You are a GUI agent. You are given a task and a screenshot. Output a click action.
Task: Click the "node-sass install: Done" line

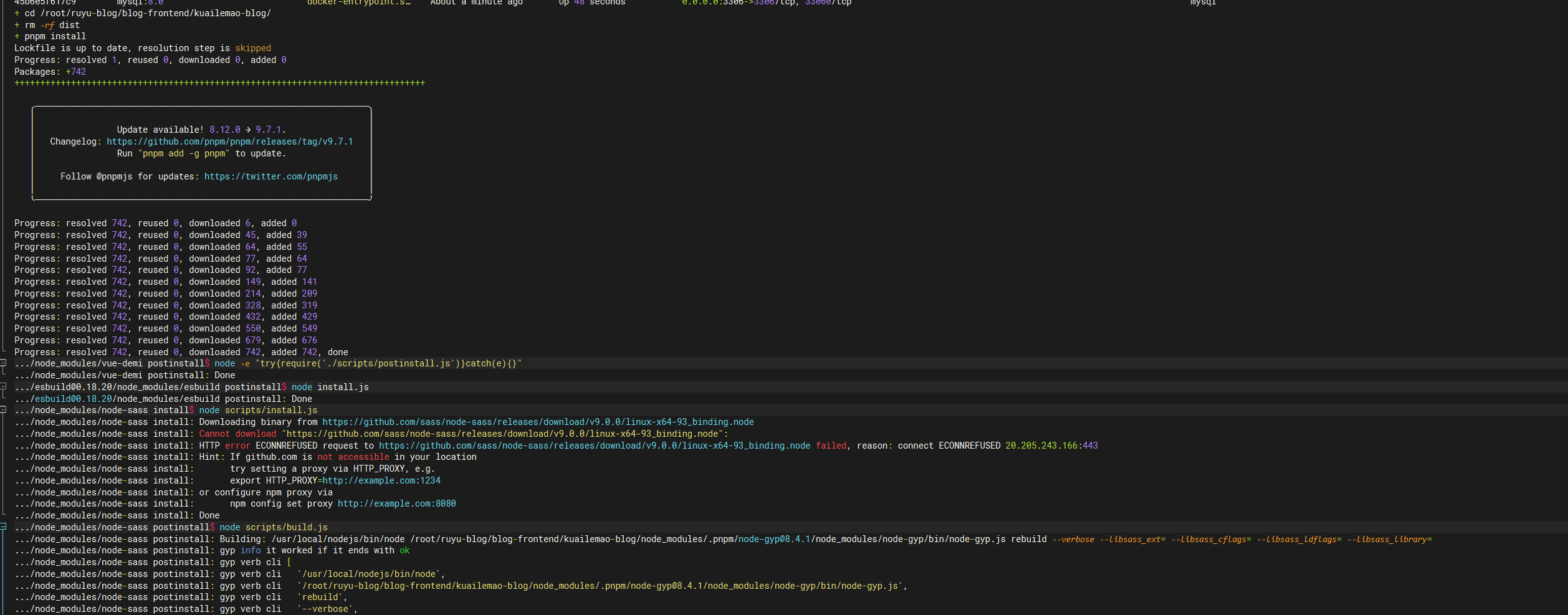117,515
